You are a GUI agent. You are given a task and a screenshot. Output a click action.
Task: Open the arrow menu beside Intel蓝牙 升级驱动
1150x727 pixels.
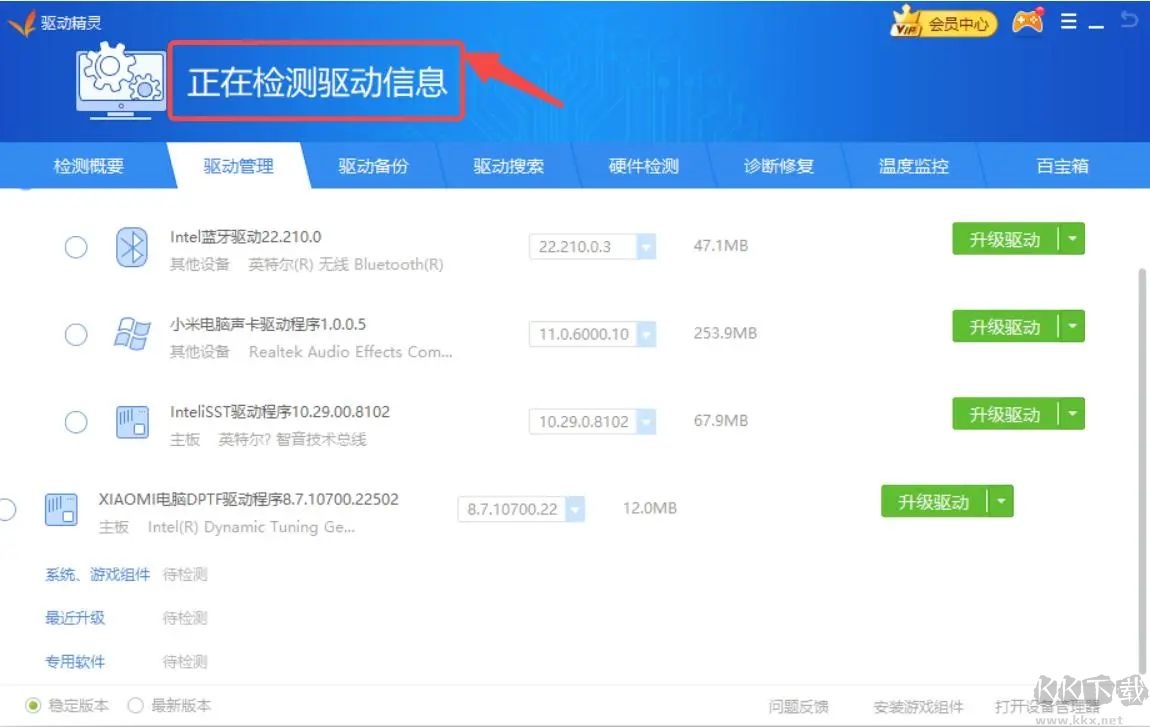point(1072,239)
